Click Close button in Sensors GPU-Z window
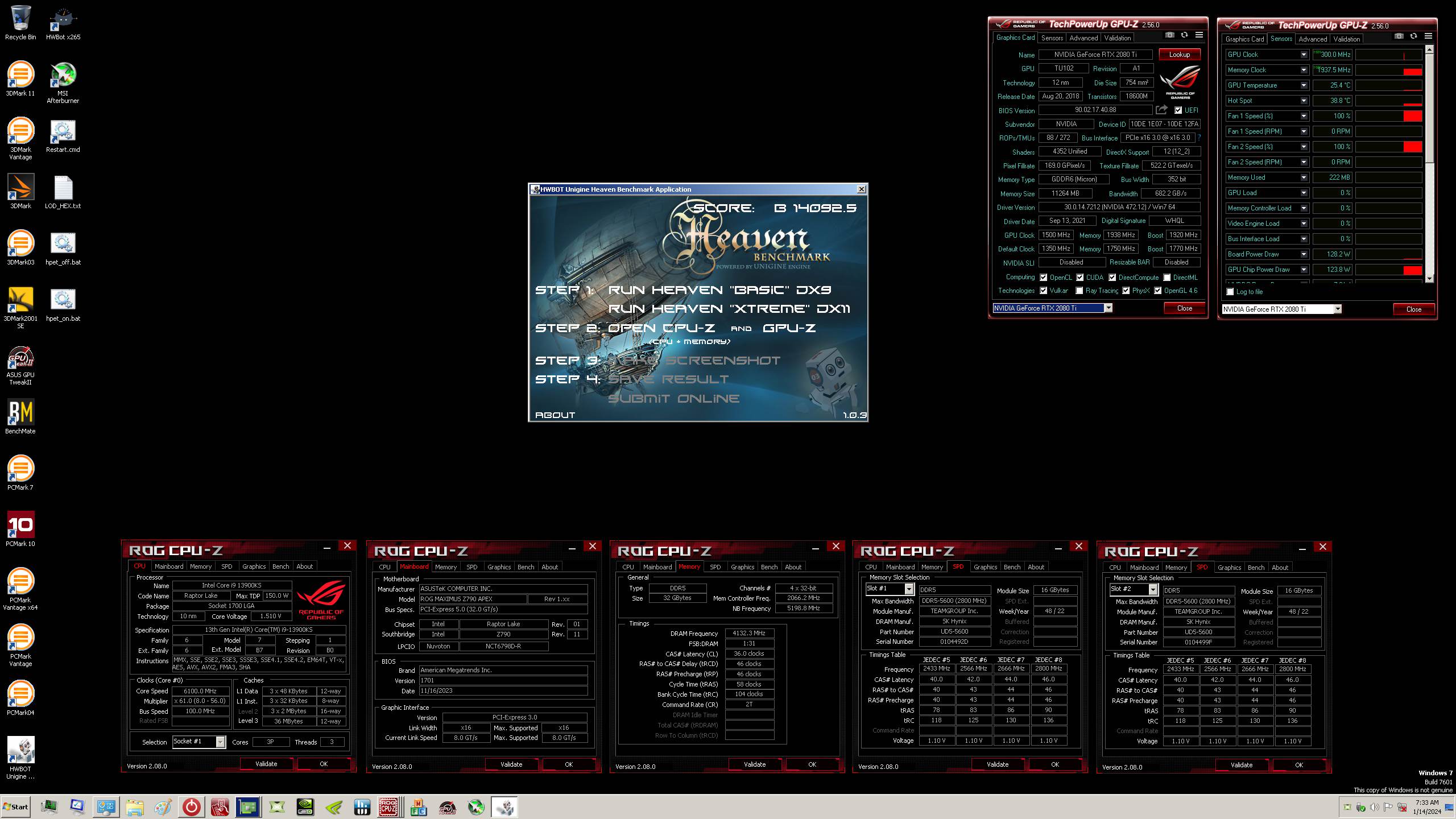Screen dimensions: 1456x819 (1413, 309)
